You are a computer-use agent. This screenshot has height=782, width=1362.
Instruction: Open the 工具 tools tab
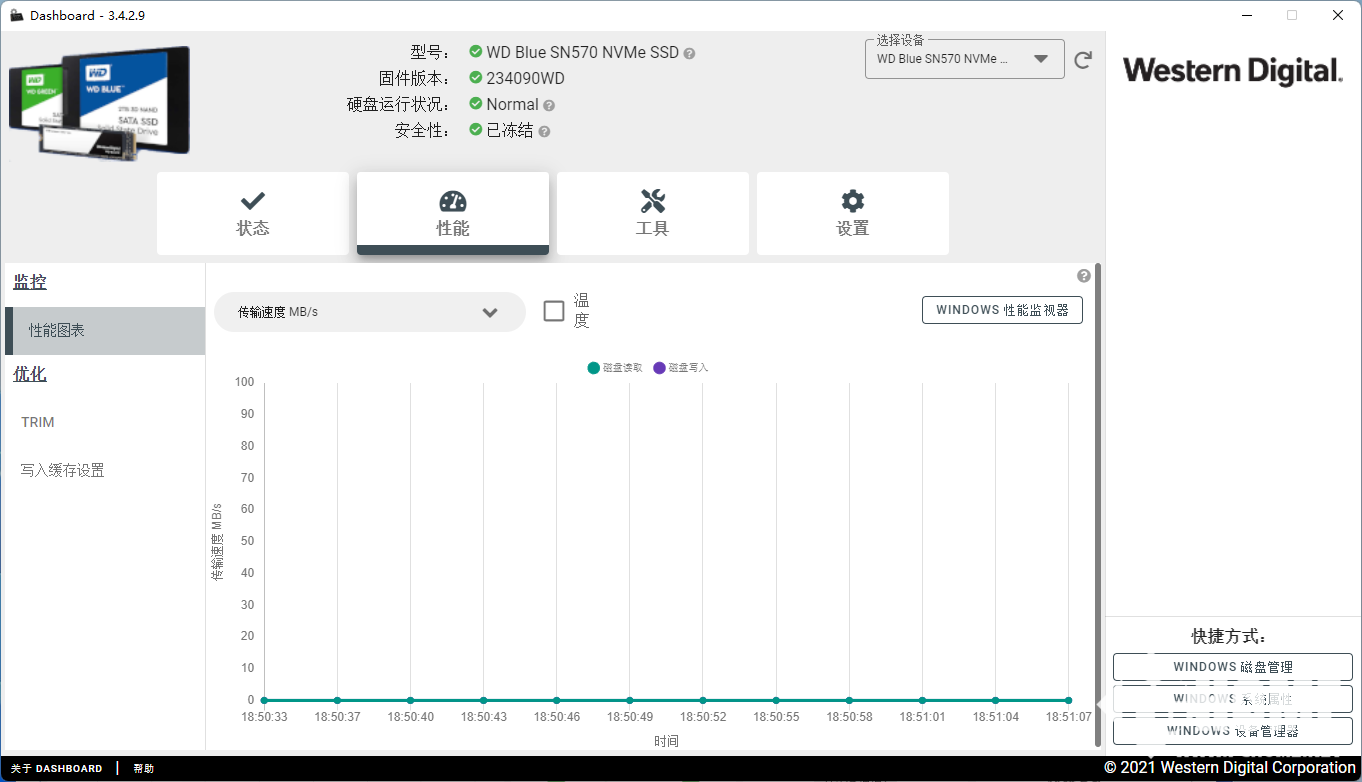point(653,213)
